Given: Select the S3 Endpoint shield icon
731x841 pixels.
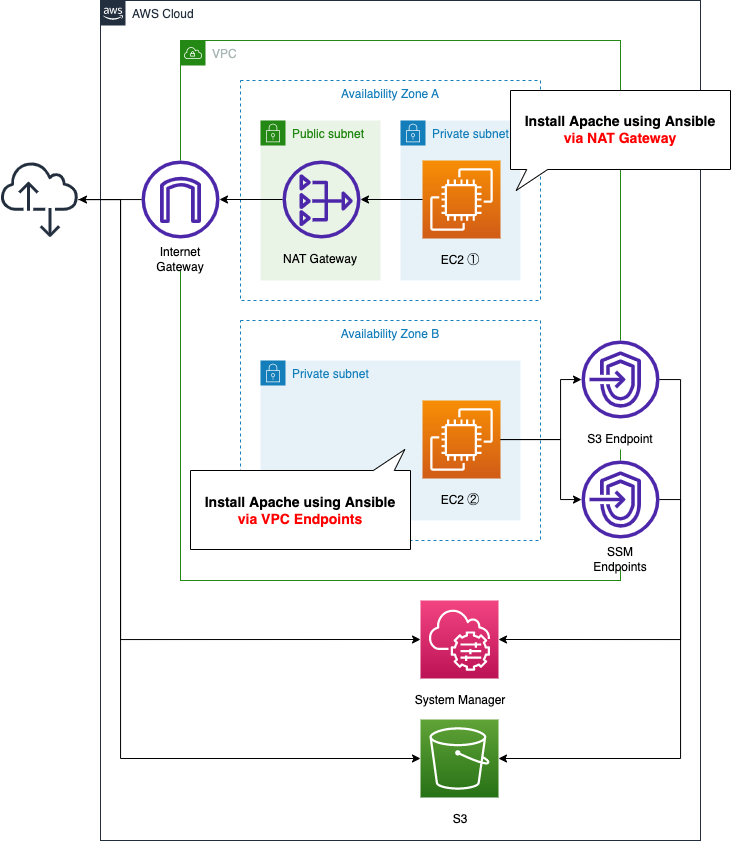Looking at the screenshot, I should [621, 380].
